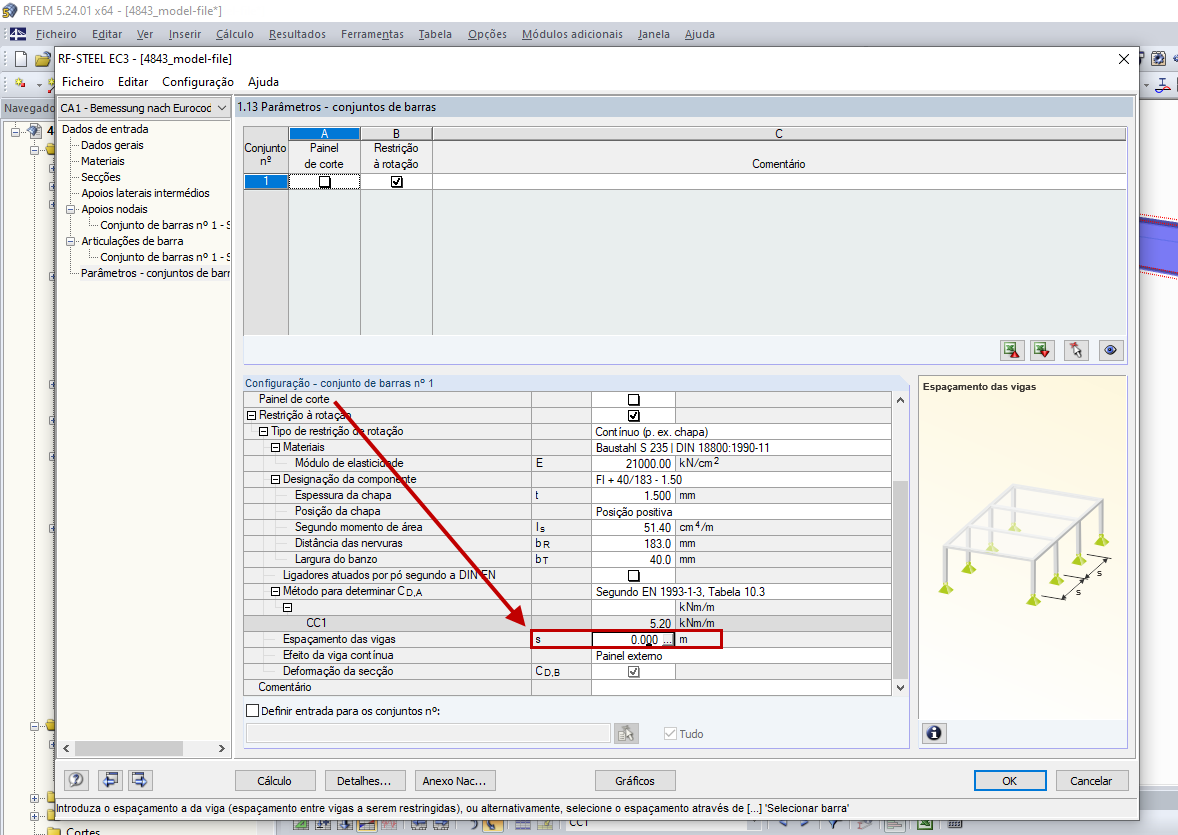Click the Cálculo button
The height and width of the screenshot is (835, 1178).
[274, 781]
